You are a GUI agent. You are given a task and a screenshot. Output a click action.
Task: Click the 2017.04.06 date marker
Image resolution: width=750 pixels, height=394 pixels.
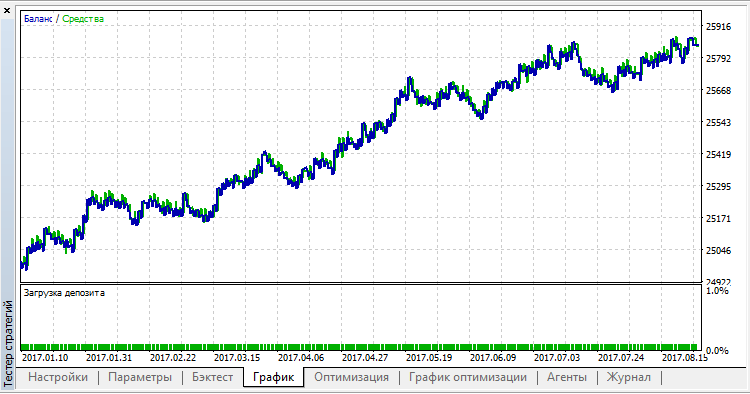(301, 357)
